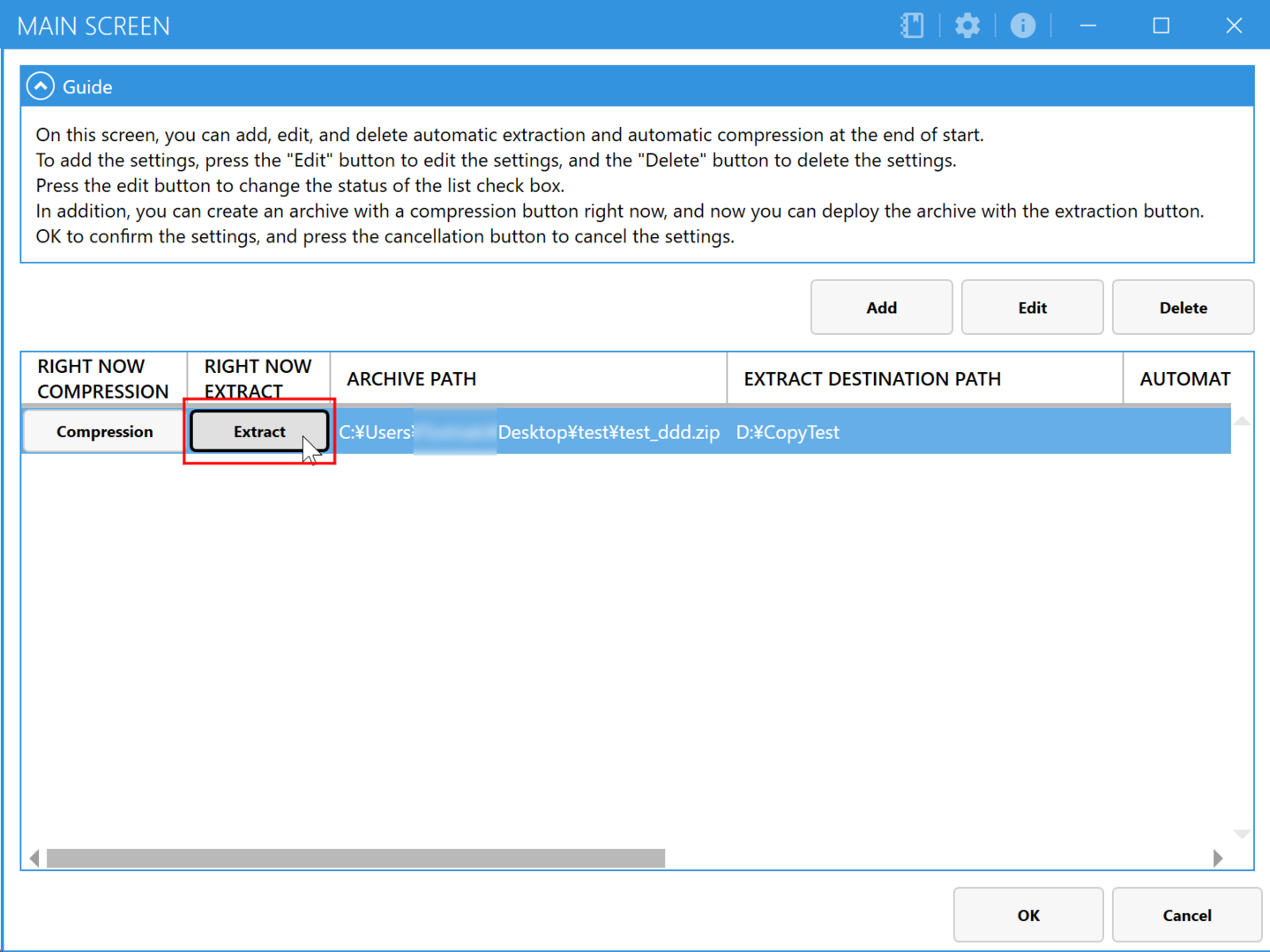
Task: Click the EXTRACT DESTINATION PATH column header
Action: click(924, 379)
